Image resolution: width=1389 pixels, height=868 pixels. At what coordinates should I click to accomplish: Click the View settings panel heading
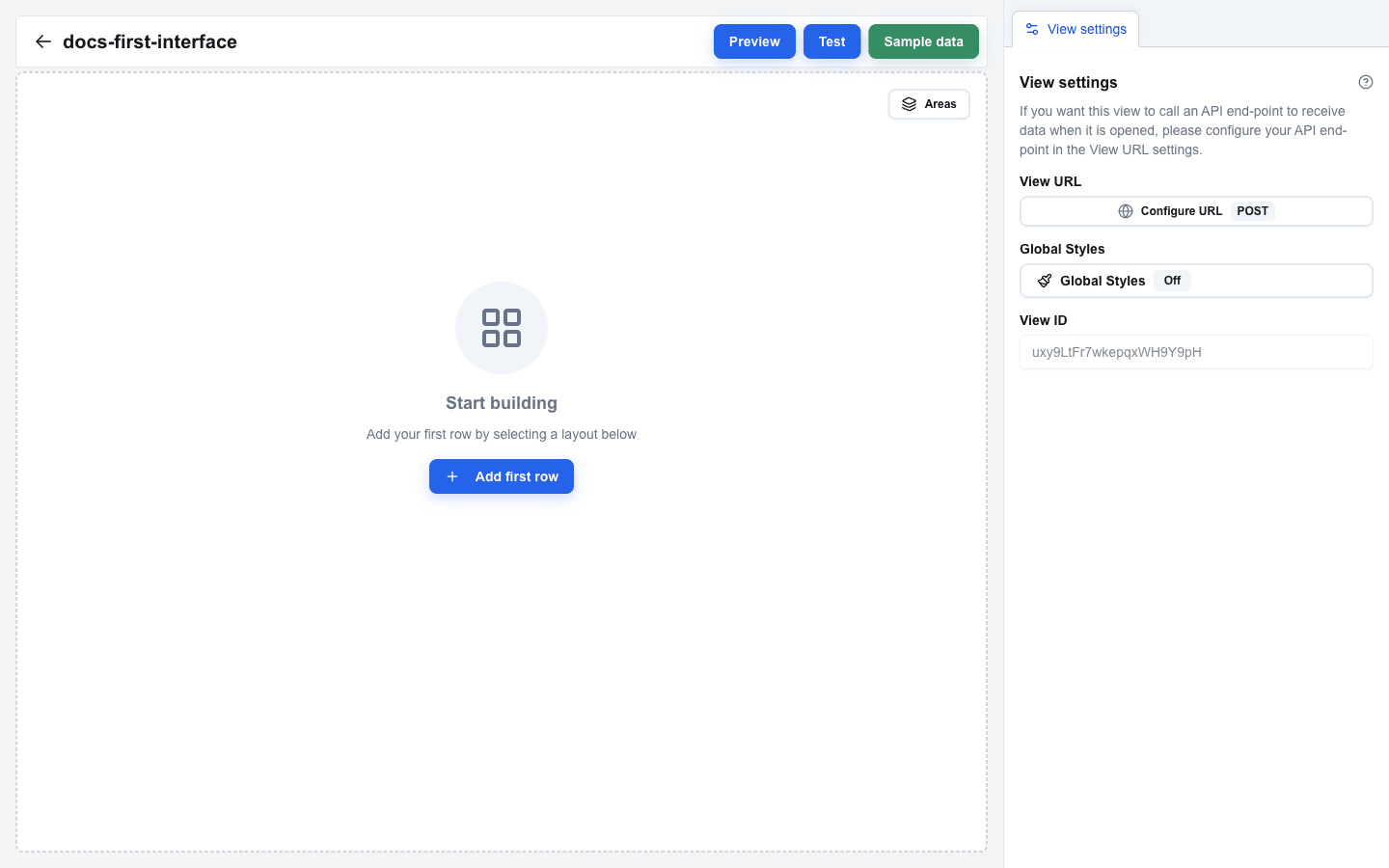coord(1069,82)
